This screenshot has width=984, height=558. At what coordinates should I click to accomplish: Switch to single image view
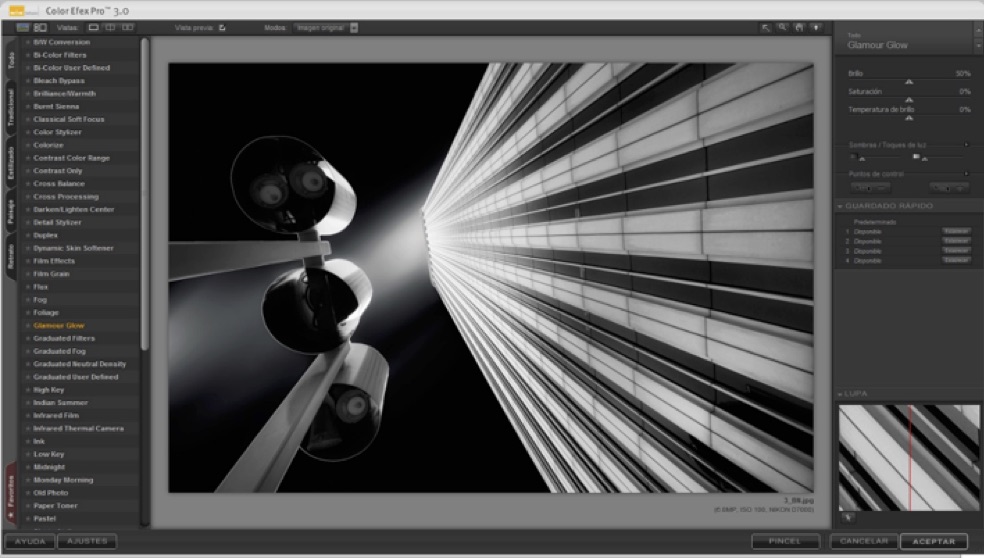coord(94,28)
